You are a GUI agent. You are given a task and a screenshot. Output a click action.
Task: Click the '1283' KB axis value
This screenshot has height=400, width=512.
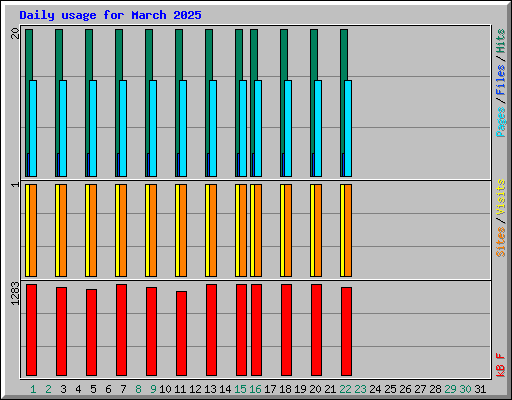15,293
